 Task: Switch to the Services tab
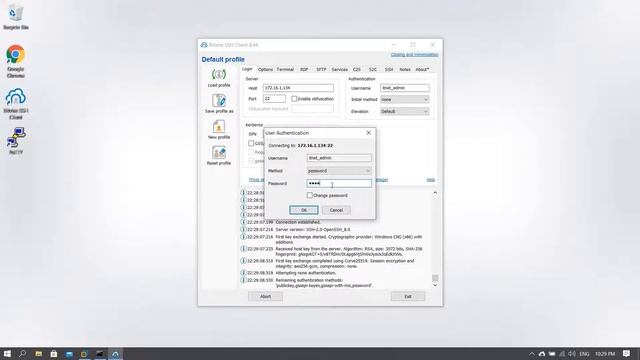coord(340,69)
